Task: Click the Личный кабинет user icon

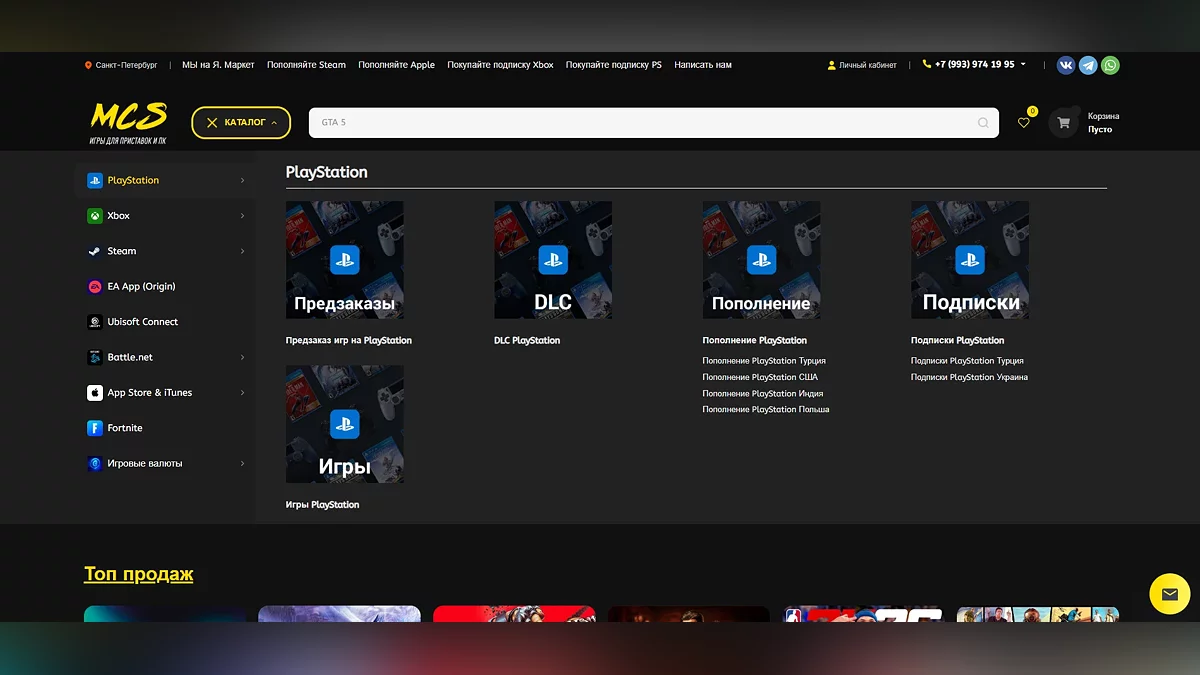Action: (831, 65)
